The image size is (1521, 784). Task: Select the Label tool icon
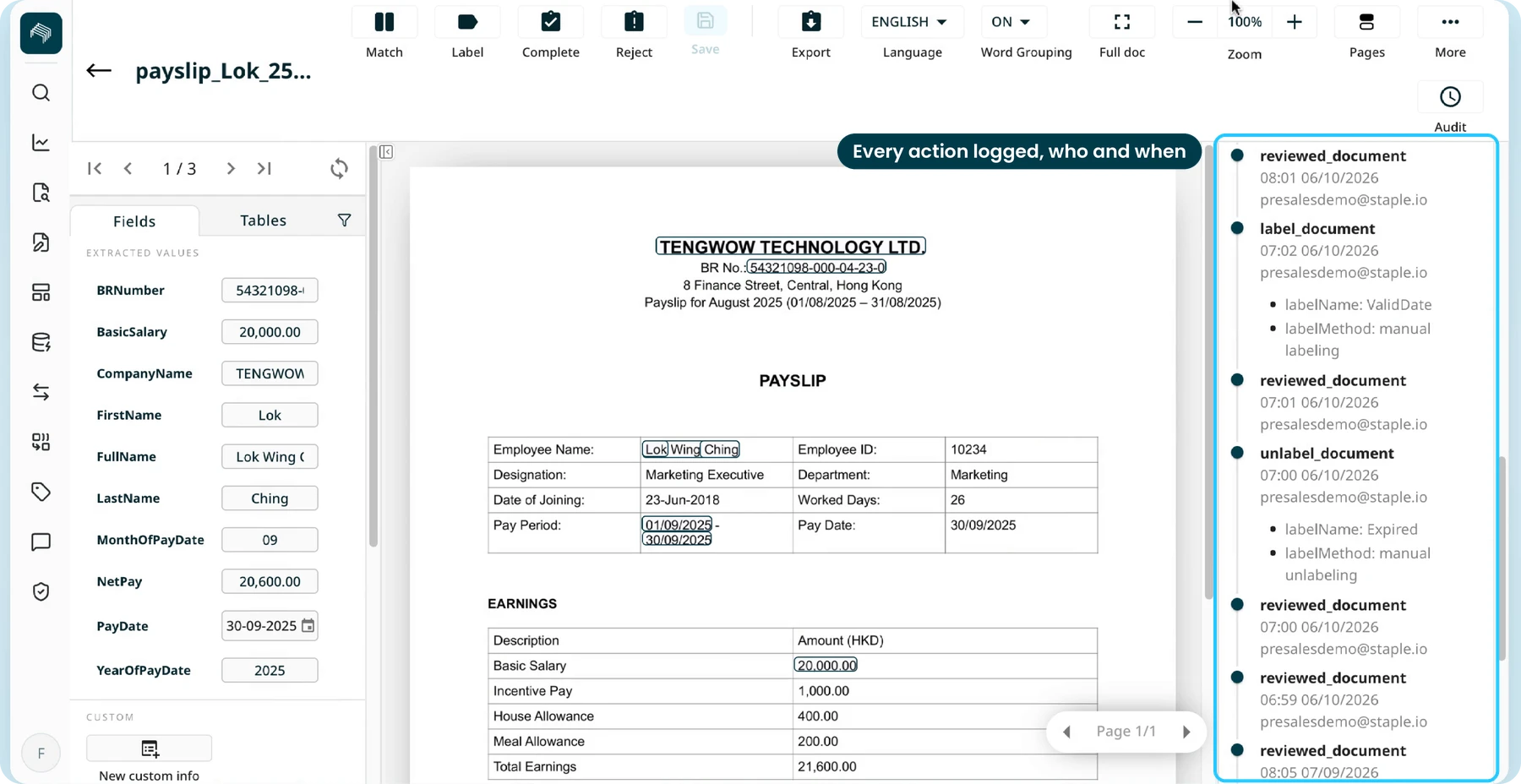467,22
